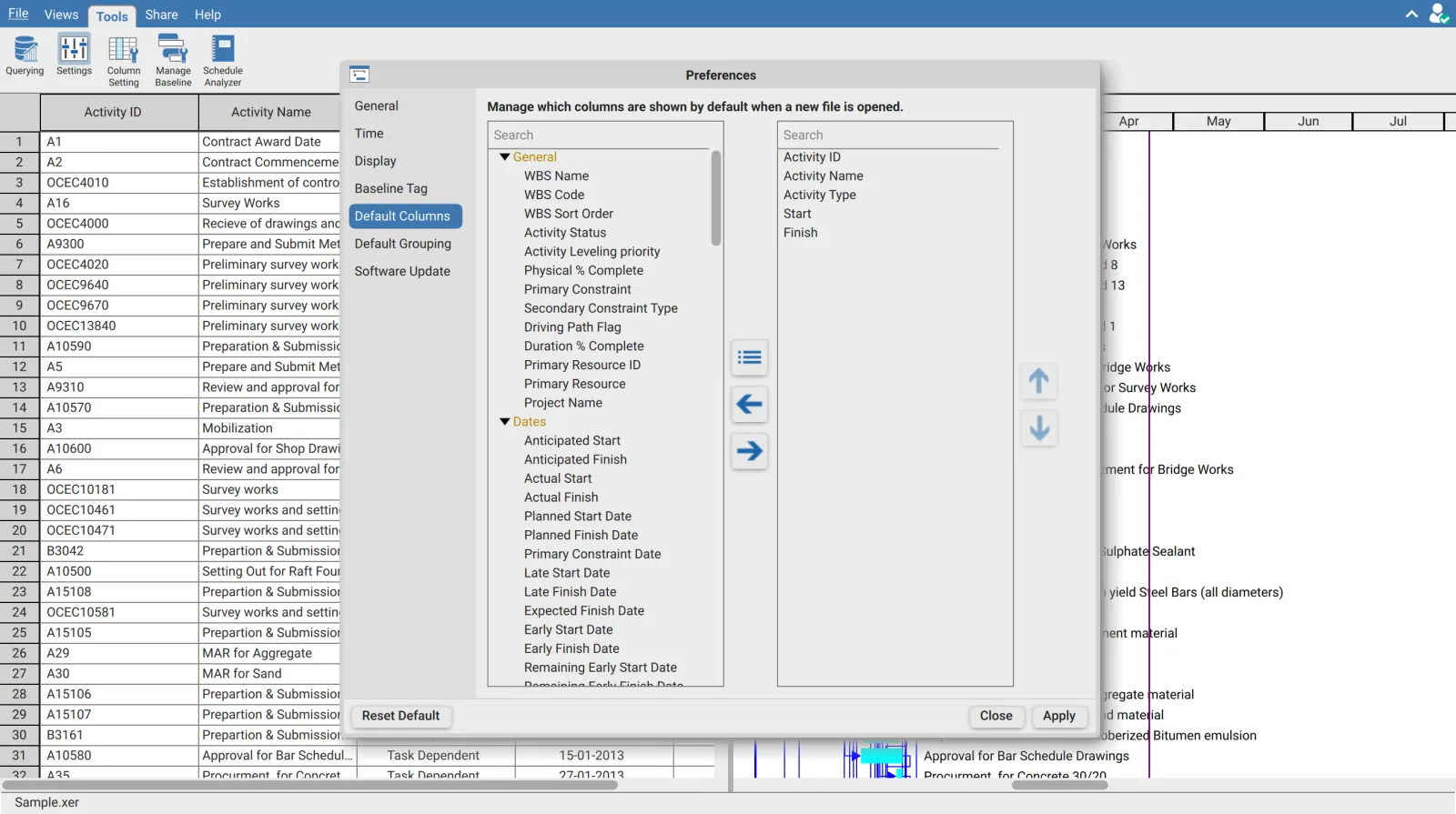Launch the Schedule Analyzer tool

(x=223, y=61)
